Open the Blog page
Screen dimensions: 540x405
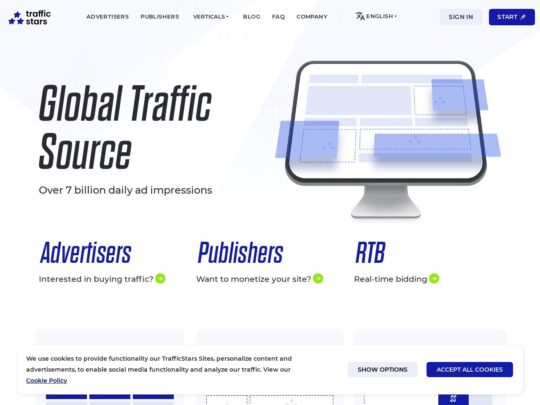[251, 17]
